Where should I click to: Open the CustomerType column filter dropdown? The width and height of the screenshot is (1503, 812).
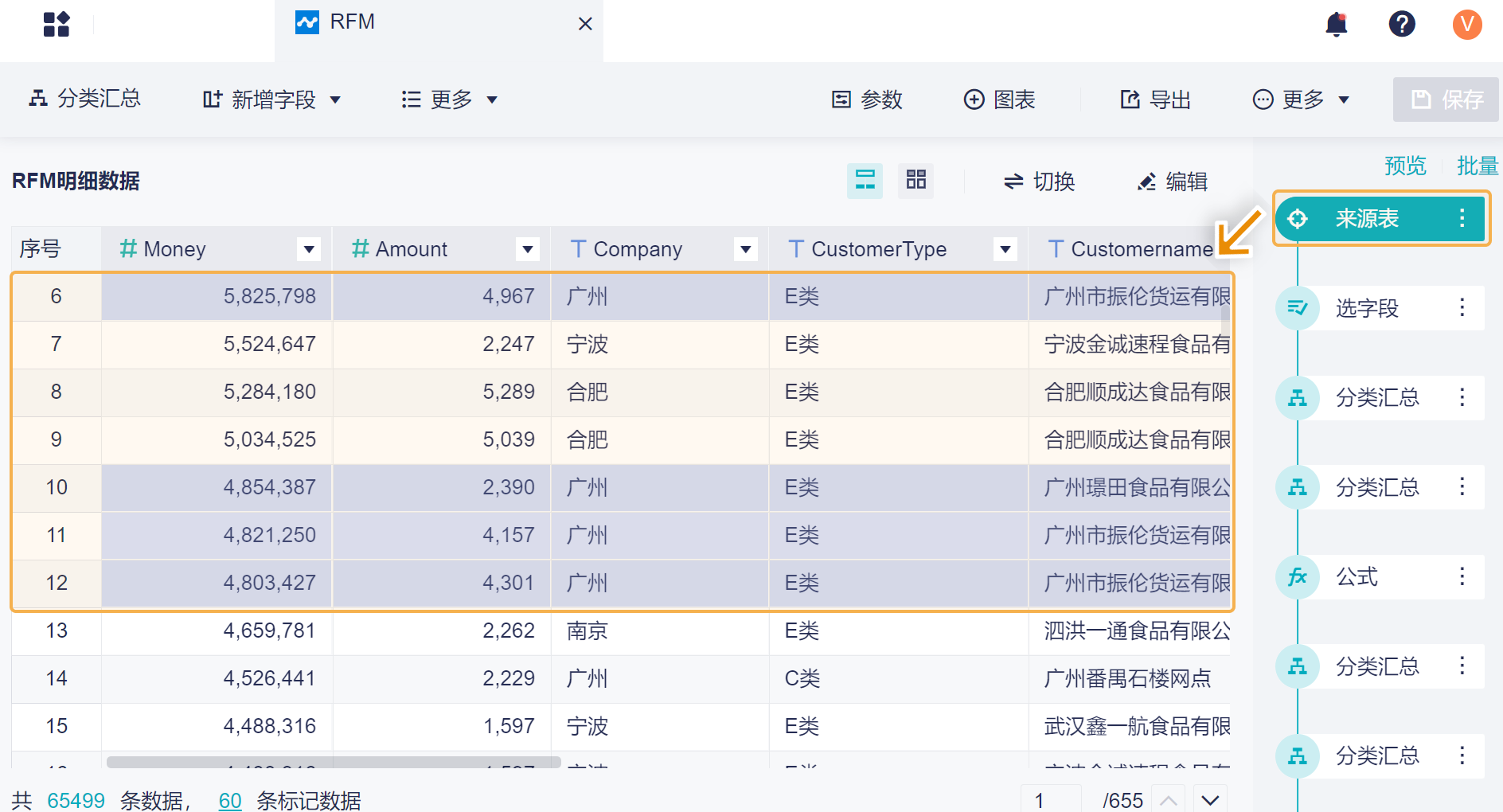1005,249
